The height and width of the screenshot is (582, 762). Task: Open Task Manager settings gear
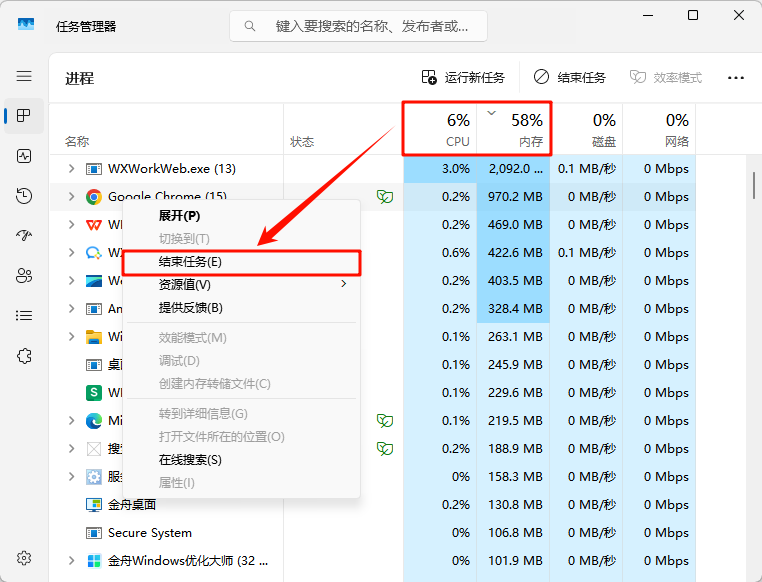coord(24,558)
